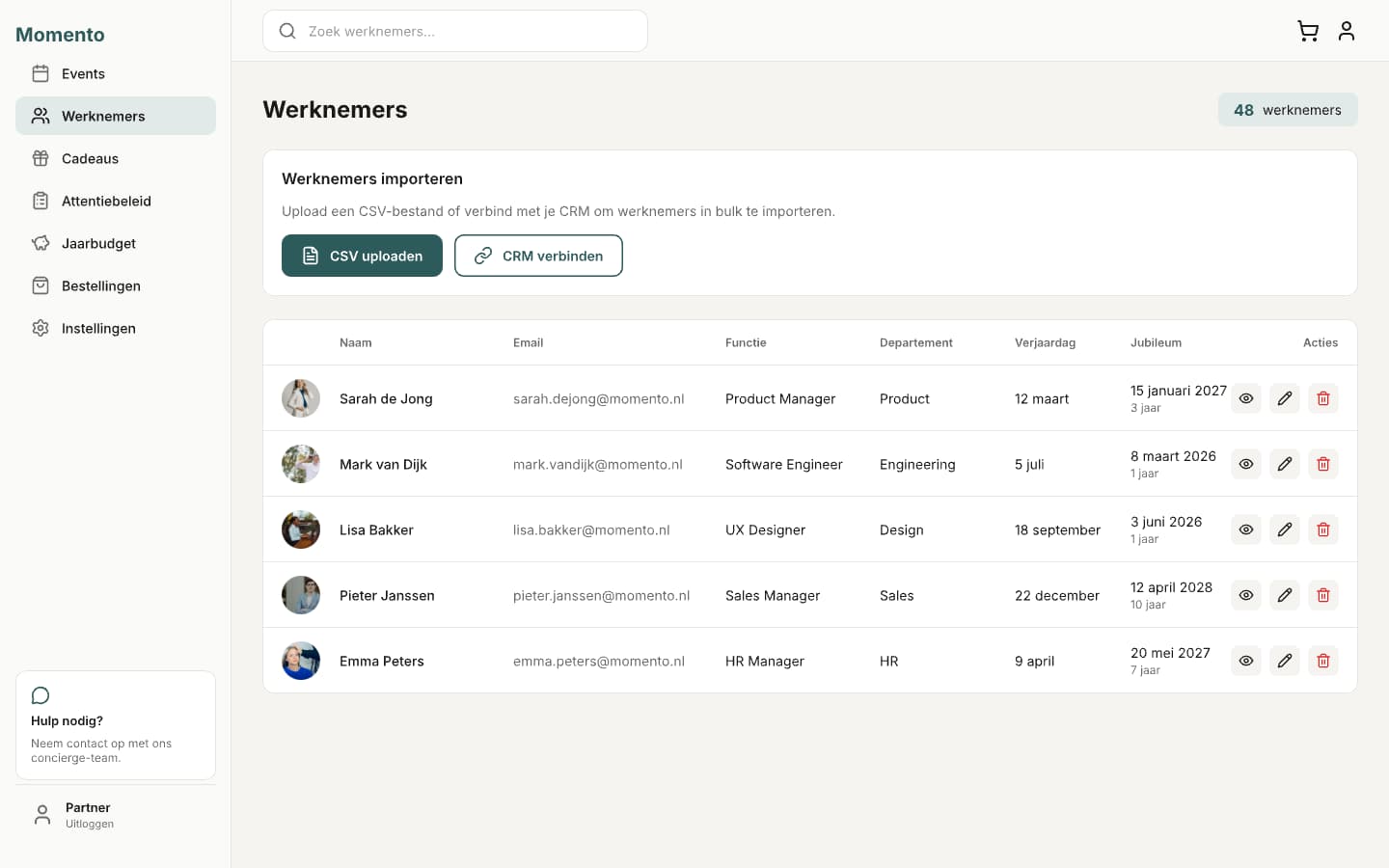Screen dimensions: 1389x868
Task: Click the CSV uploaden button
Action: [362, 256]
